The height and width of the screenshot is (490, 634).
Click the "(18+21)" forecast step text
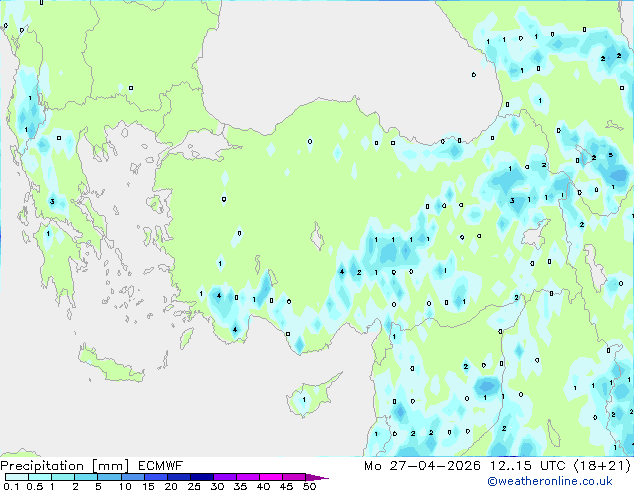pos(602,466)
